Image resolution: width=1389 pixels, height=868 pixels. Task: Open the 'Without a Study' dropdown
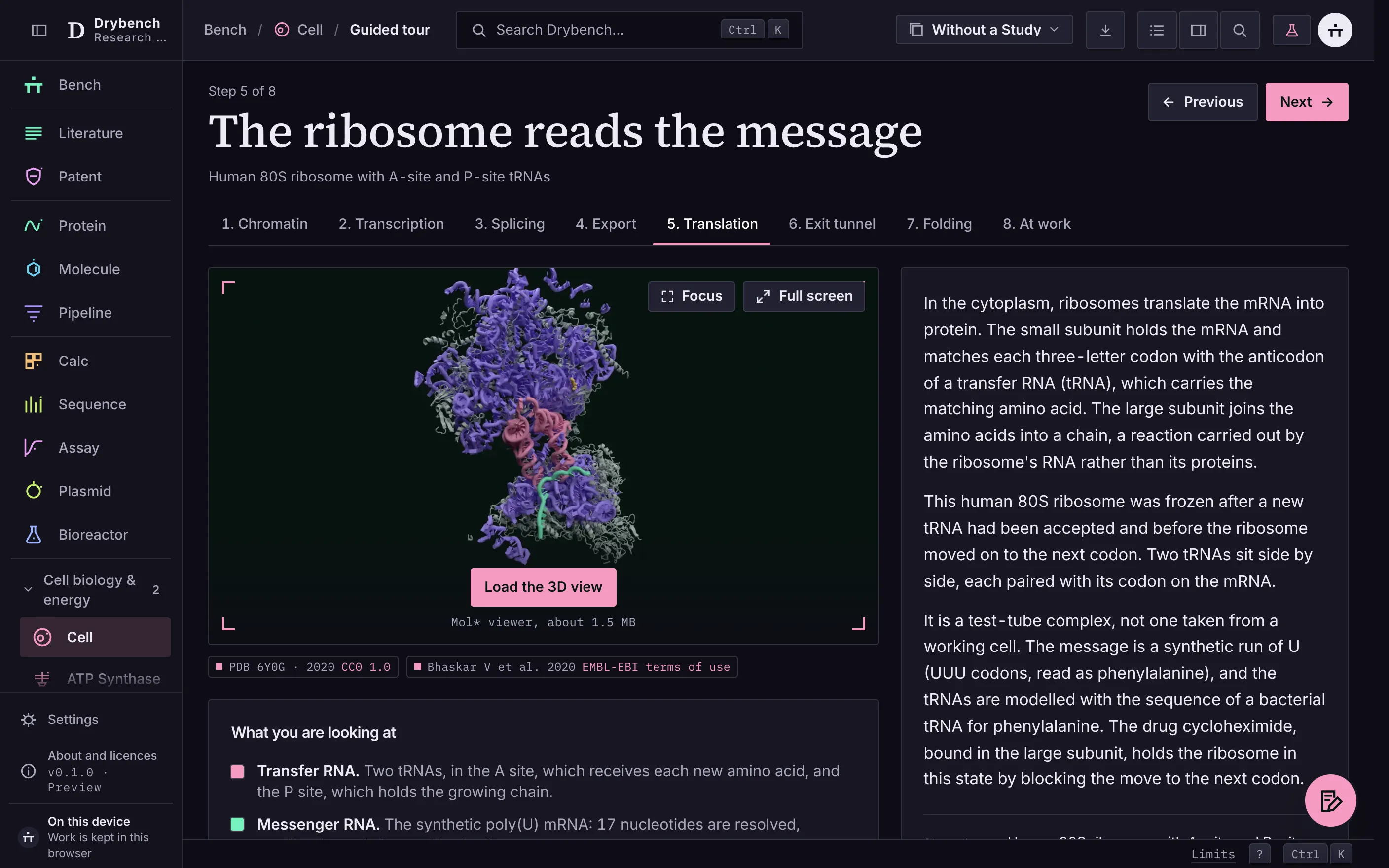coord(984,30)
